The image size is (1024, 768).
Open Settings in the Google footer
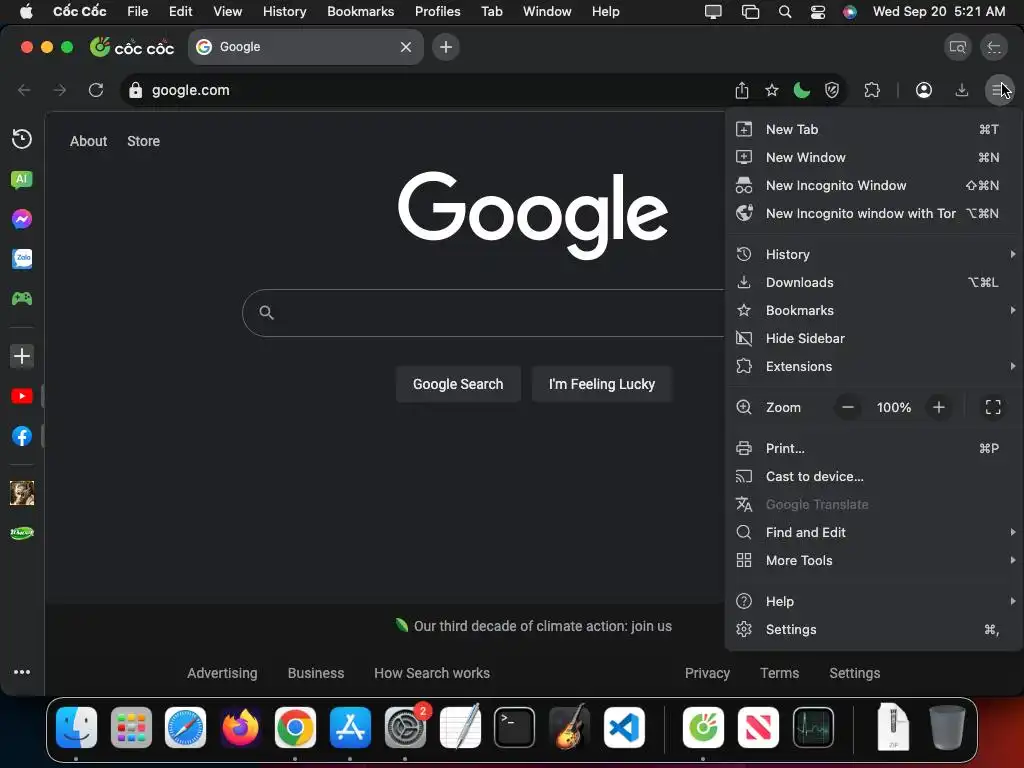click(854, 673)
